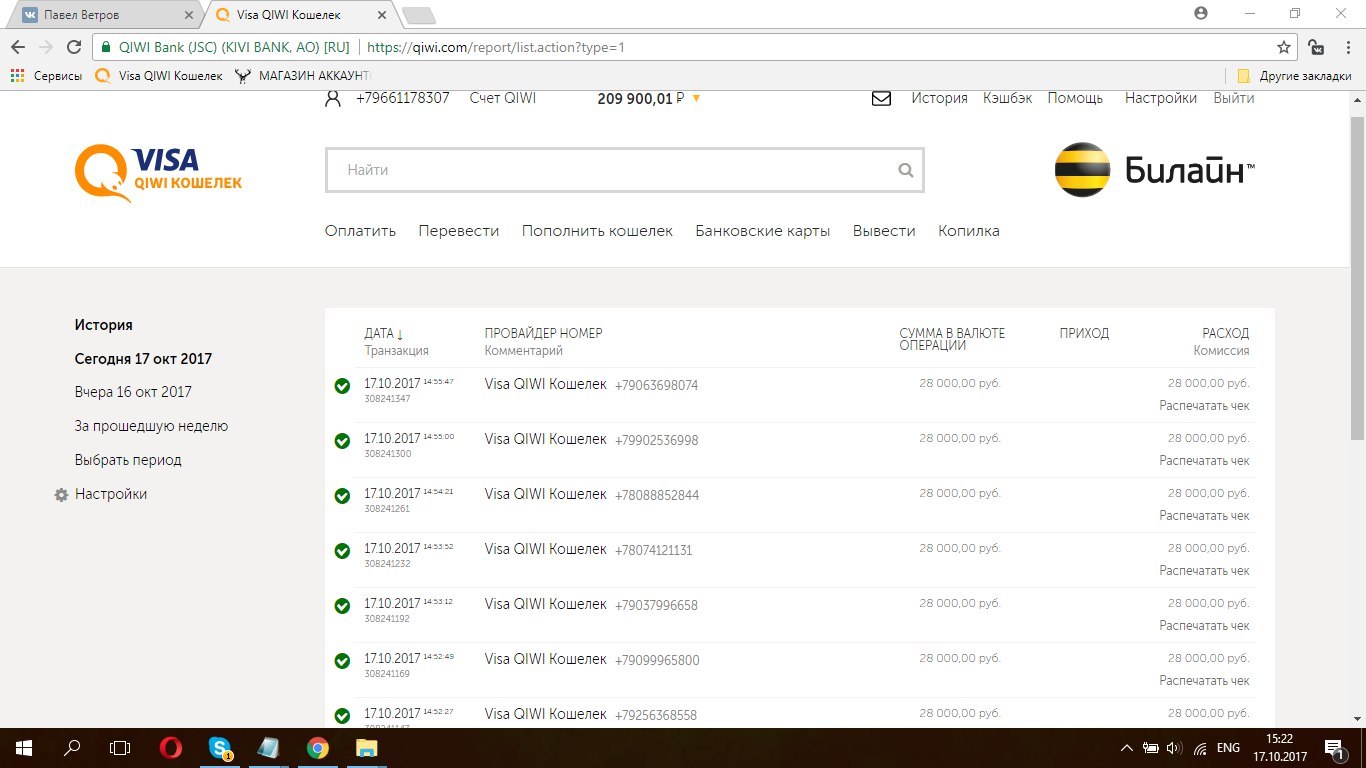Select Сегодня 17 окт 2017 filter
This screenshot has width=1366, height=768.
[143, 359]
